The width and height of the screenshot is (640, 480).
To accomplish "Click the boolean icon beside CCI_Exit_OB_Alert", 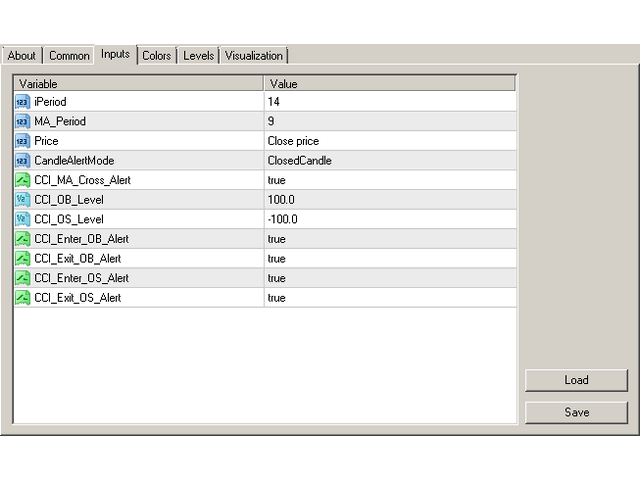I will coord(22,258).
